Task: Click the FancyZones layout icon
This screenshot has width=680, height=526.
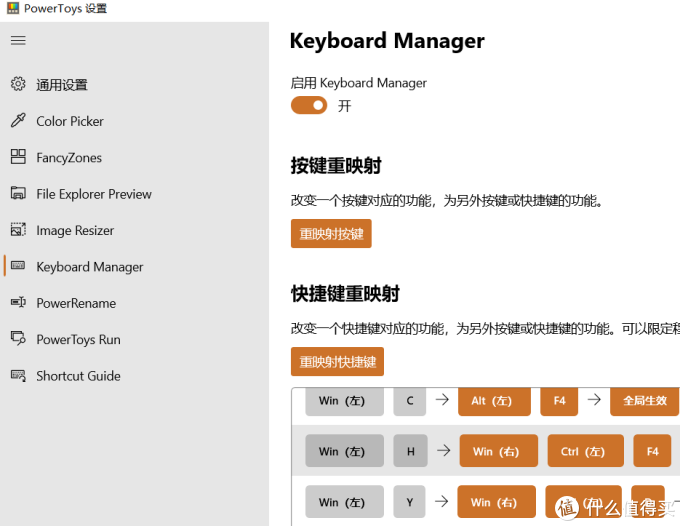Action: coord(18,157)
